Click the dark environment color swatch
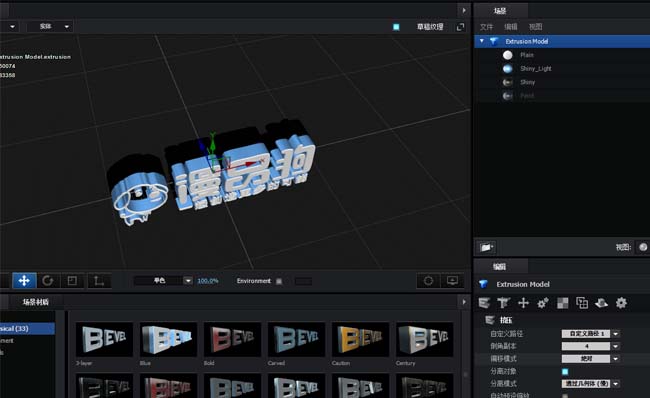Viewport: 650px width, 398px height. click(x=303, y=281)
